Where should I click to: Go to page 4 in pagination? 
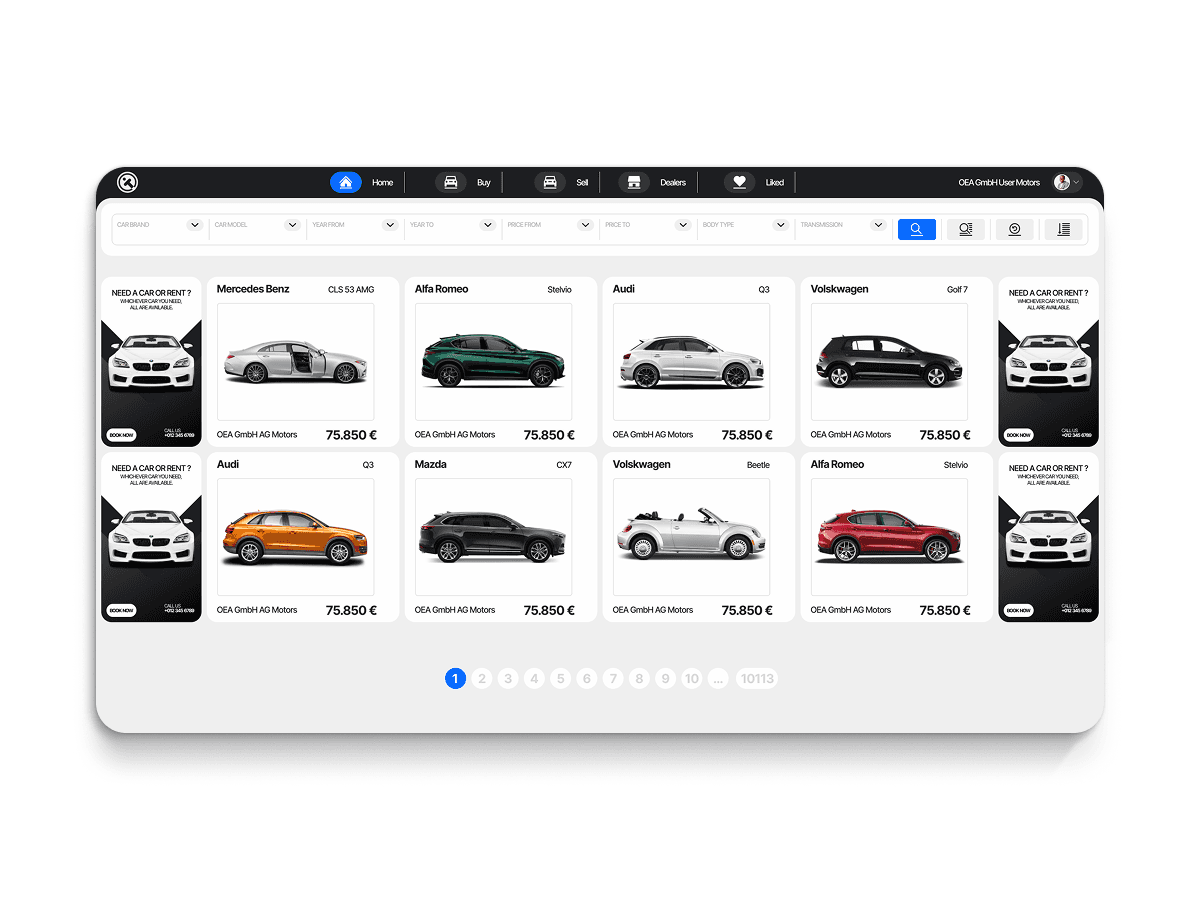pos(534,679)
